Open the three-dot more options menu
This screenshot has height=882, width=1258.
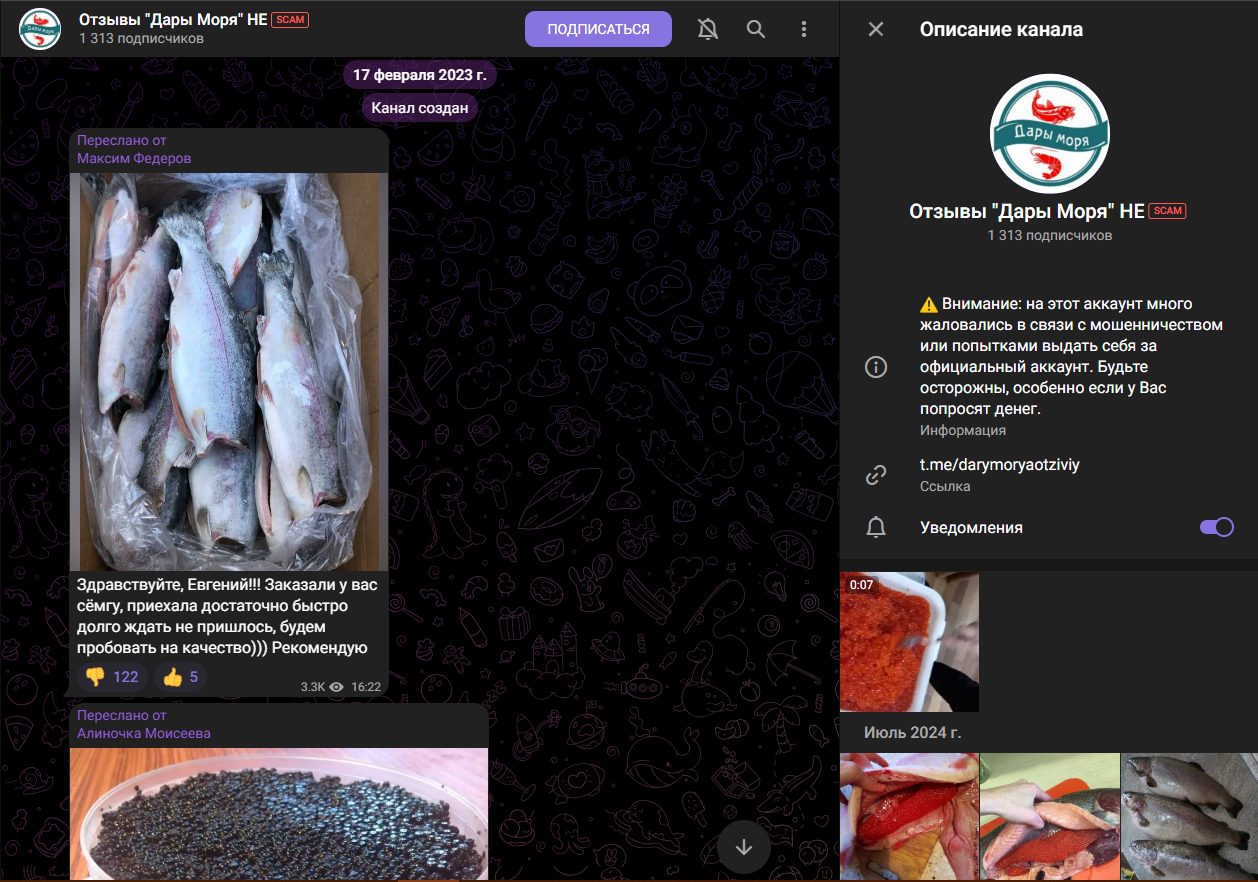coord(804,29)
